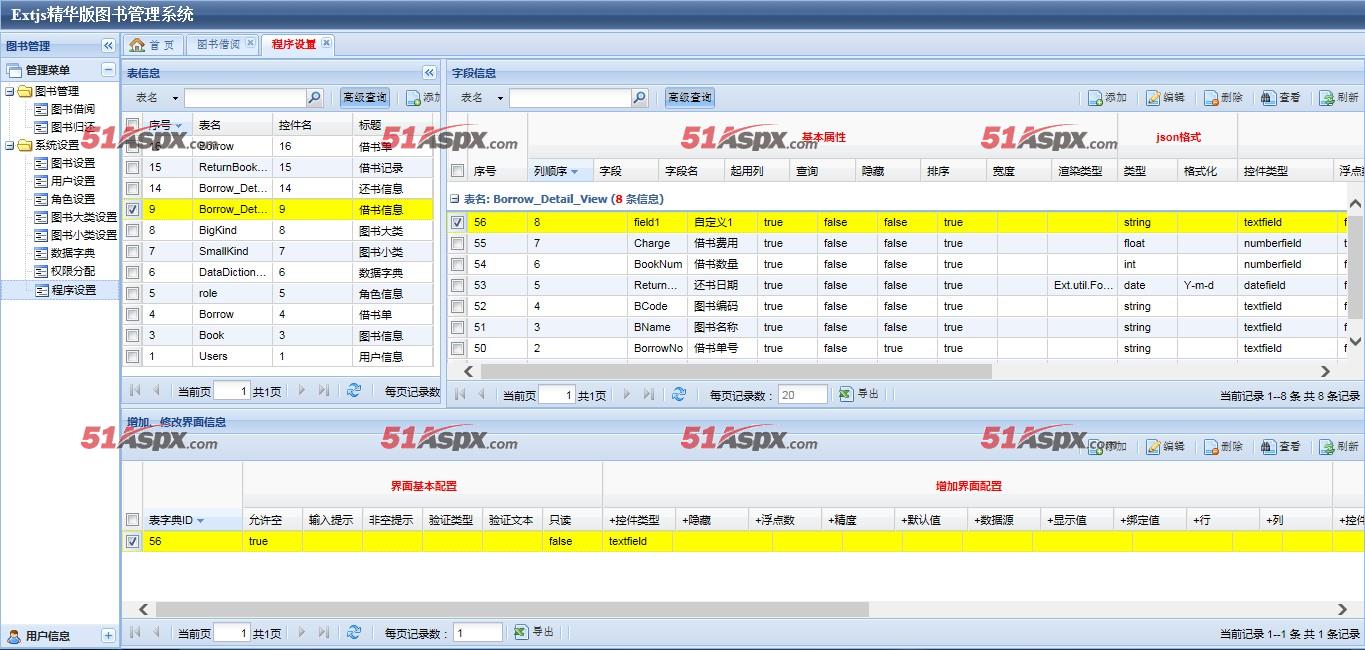
Task: Go to previous page in 表信息 pager
Action: (156, 391)
